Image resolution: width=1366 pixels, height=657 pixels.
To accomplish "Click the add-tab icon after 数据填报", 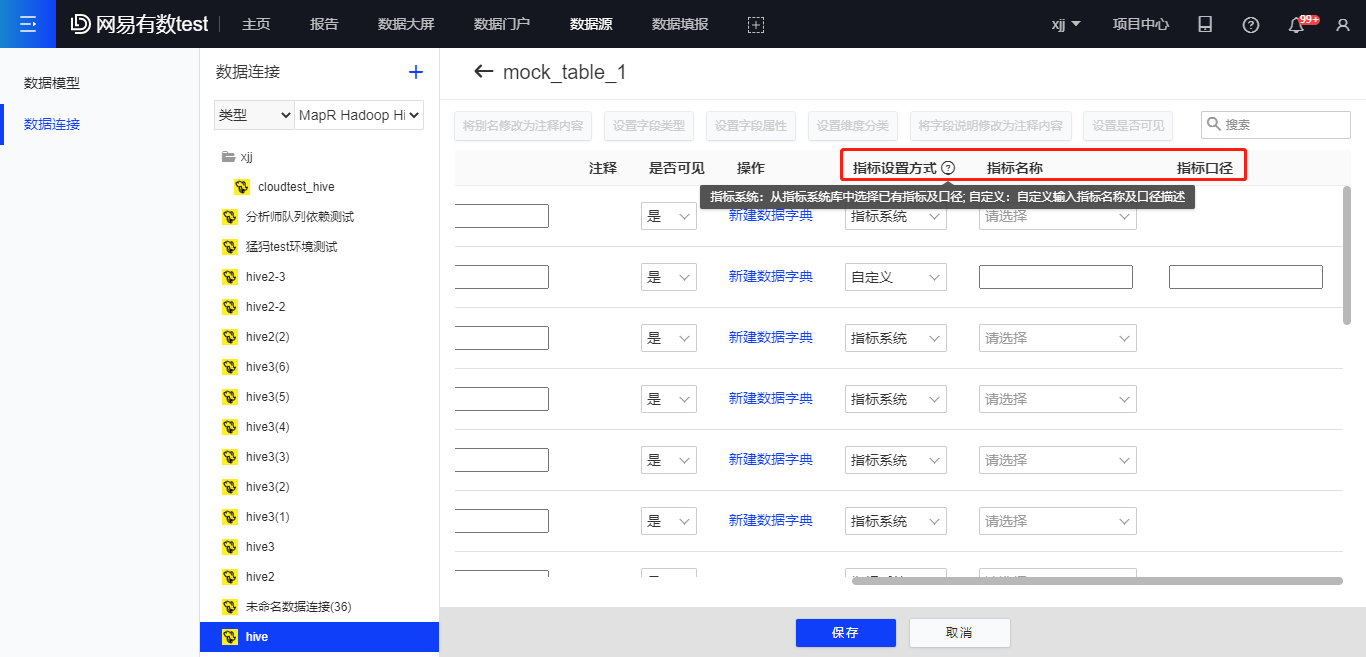I will 756,25.
